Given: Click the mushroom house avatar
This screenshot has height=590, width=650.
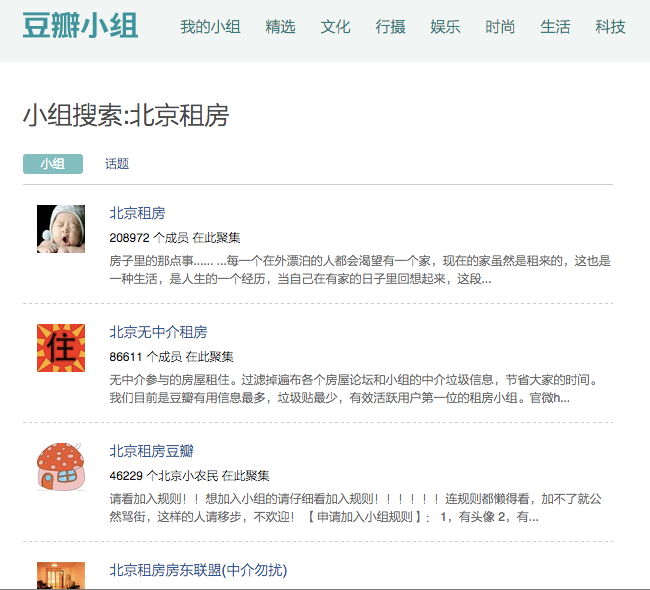Looking at the screenshot, I should [x=61, y=467].
